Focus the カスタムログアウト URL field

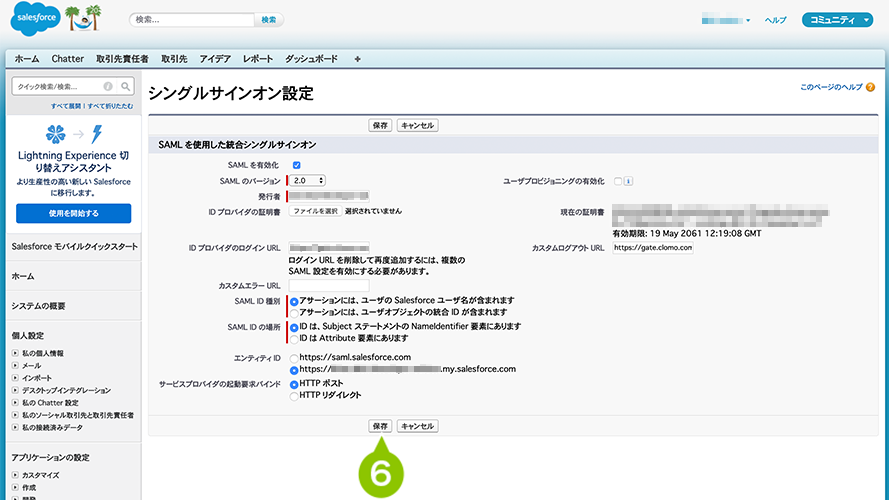click(x=653, y=248)
